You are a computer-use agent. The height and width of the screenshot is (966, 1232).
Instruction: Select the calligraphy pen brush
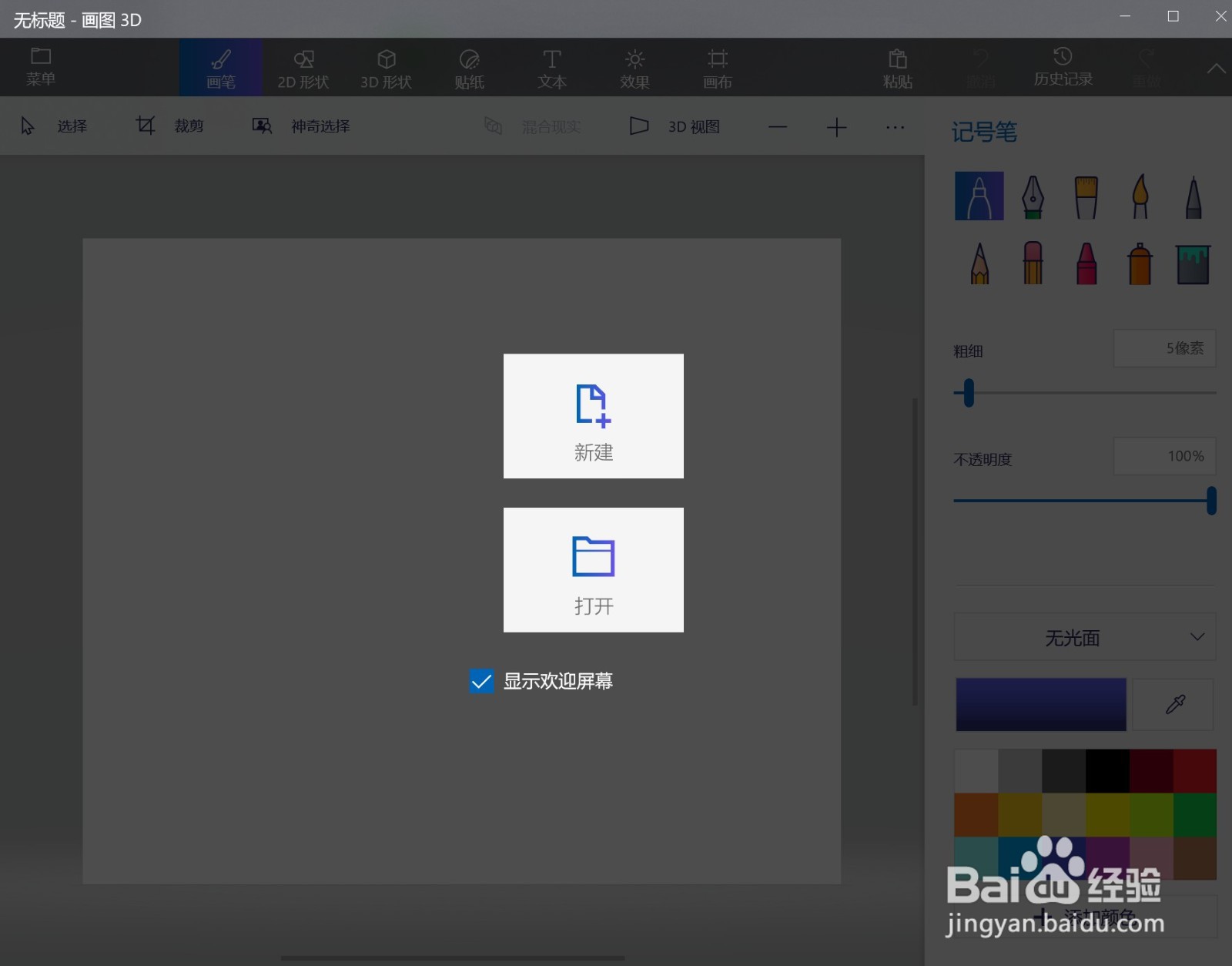1033,196
